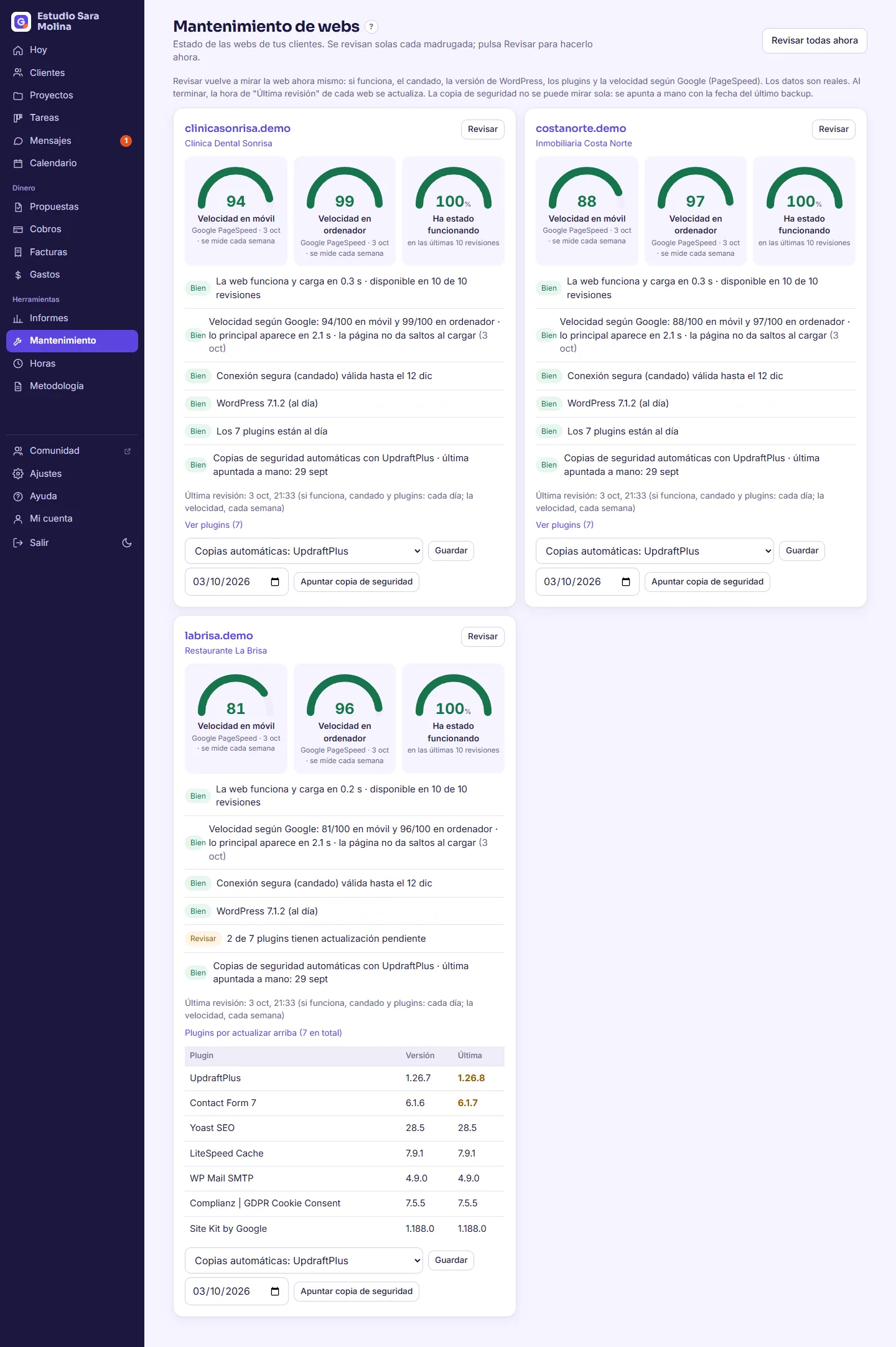Collapse the labrisa.demo plugins to update list
The width and height of the screenshot is (896, 1347).
tap(263, 1033)
